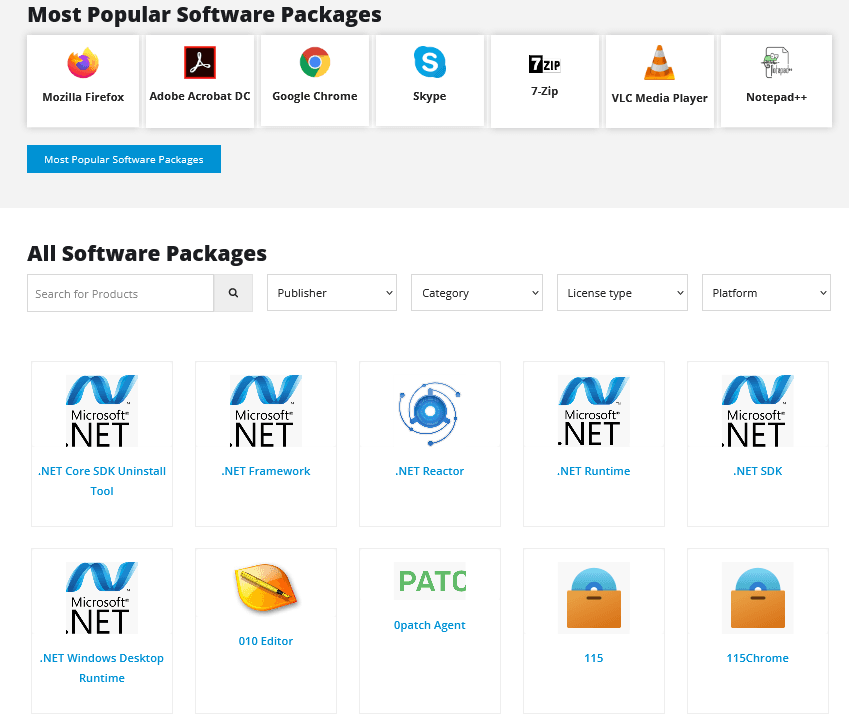Click the 115 package box icon
The width and height of the screenshot is (849, 722).
click(x=593, y=598)
